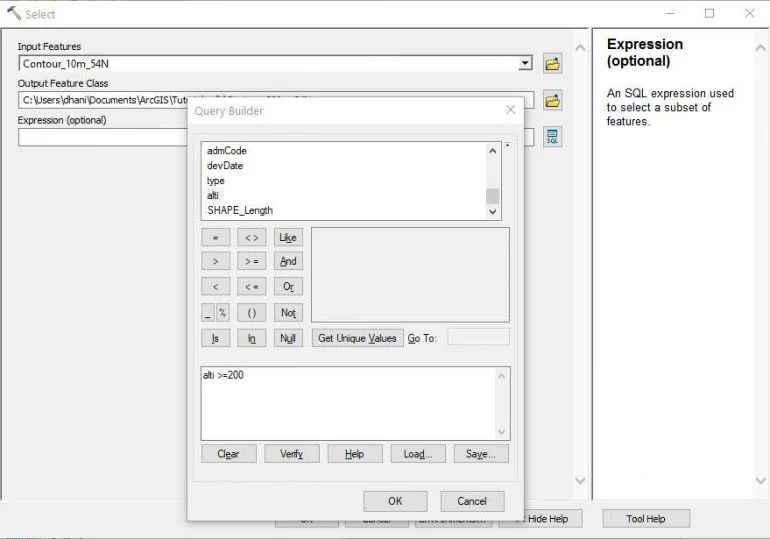The width and height of the screenshot is (770, 539).
Task: Load a saved expression
Action: click(418, 454)
